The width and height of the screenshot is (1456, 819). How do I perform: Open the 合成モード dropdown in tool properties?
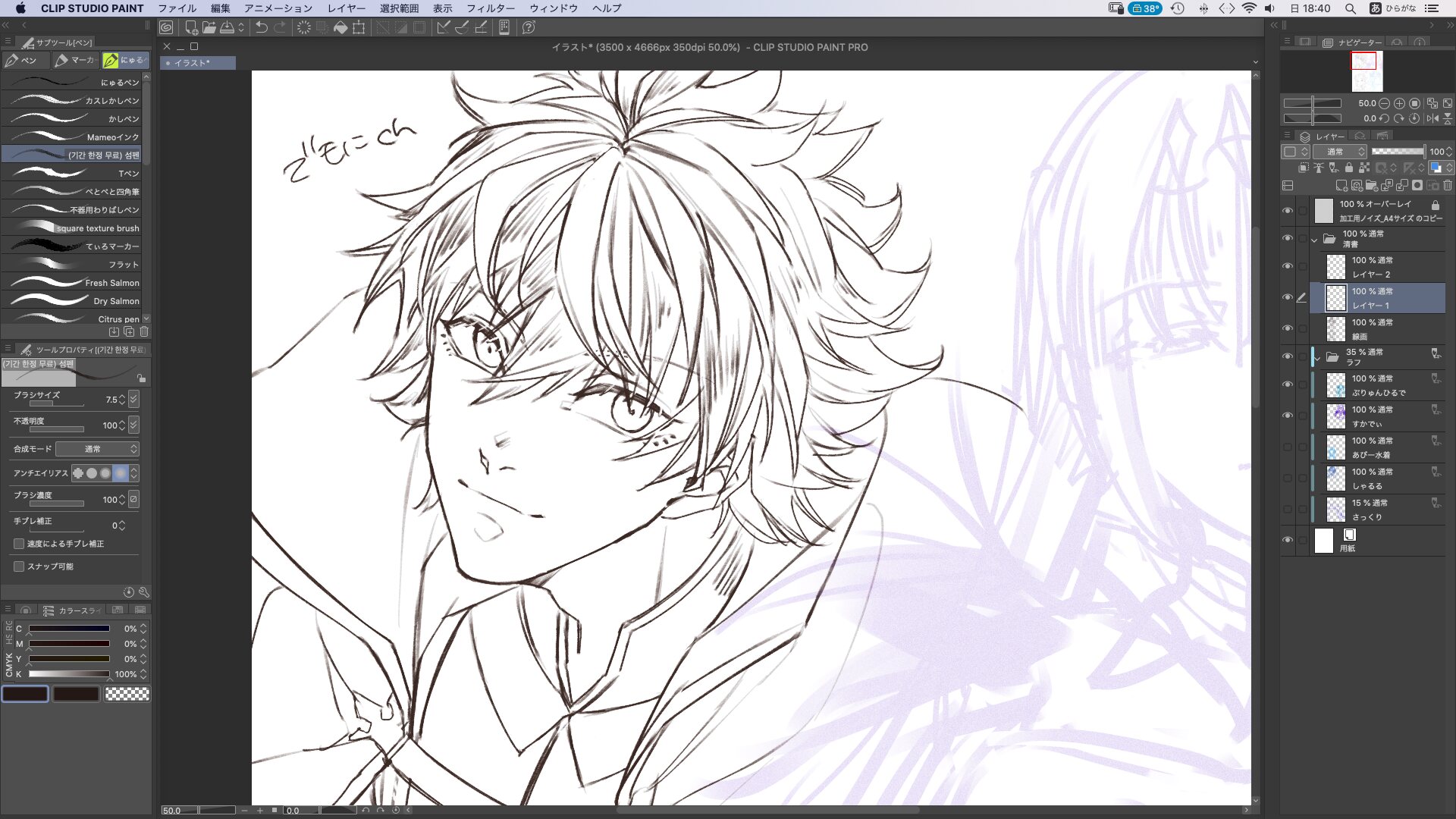coord(97,449)
